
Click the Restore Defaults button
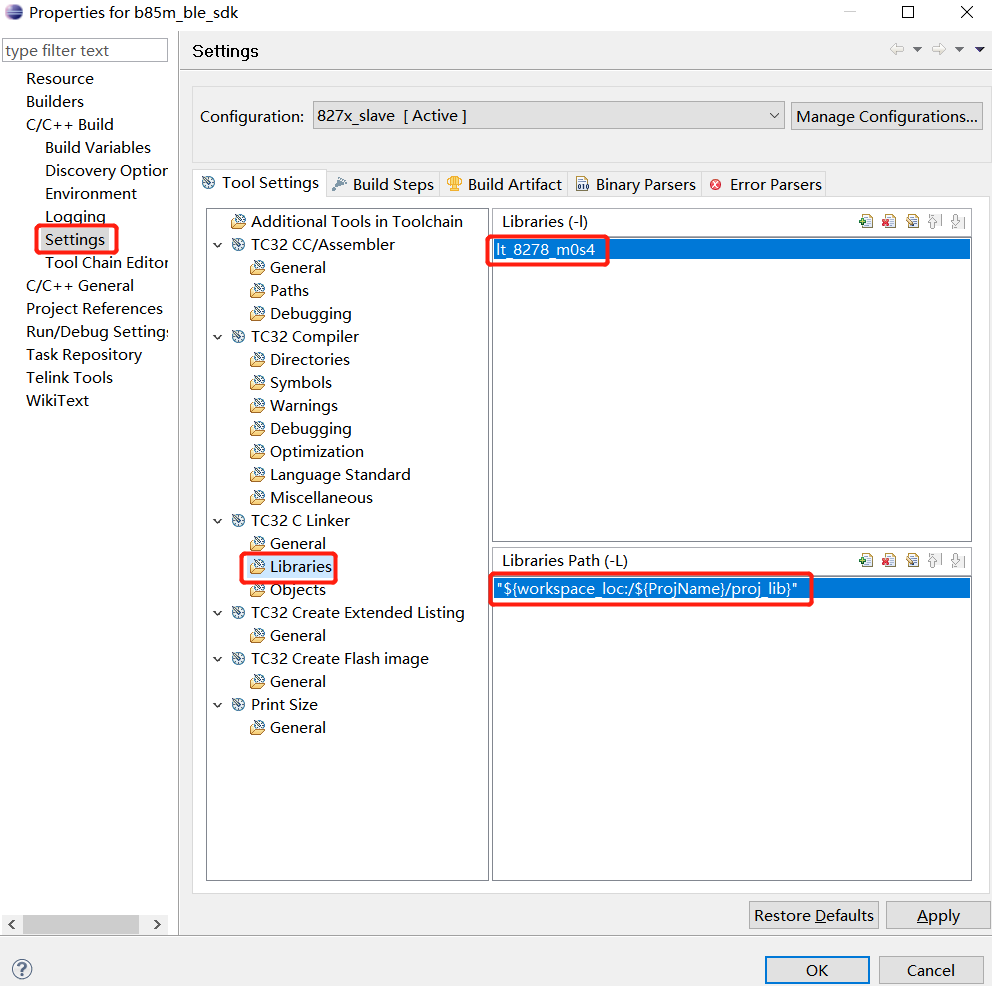click(x=813, y=915)
